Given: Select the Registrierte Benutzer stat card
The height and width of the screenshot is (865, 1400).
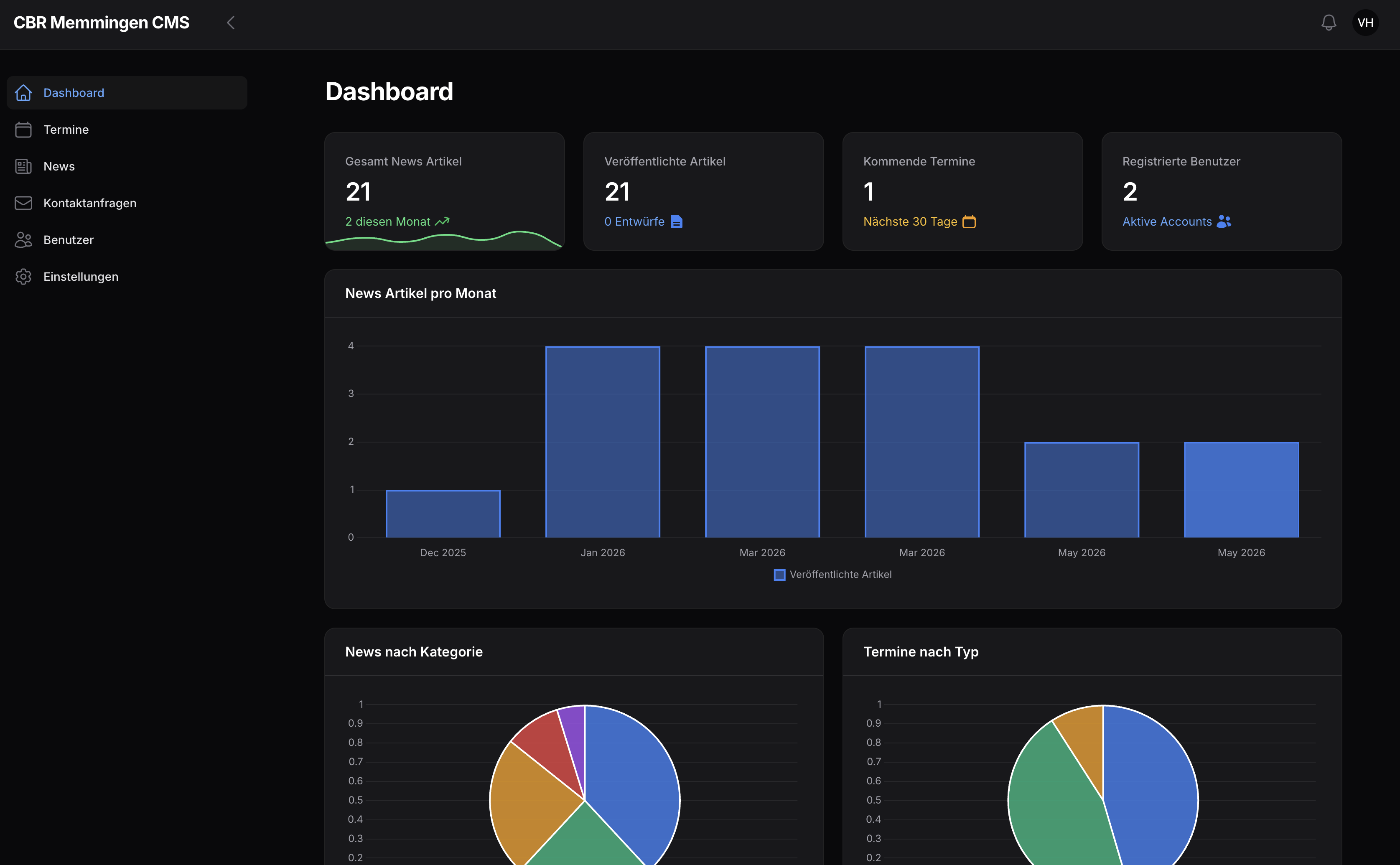Looking at the screenshot, I should coord(1222,191).
